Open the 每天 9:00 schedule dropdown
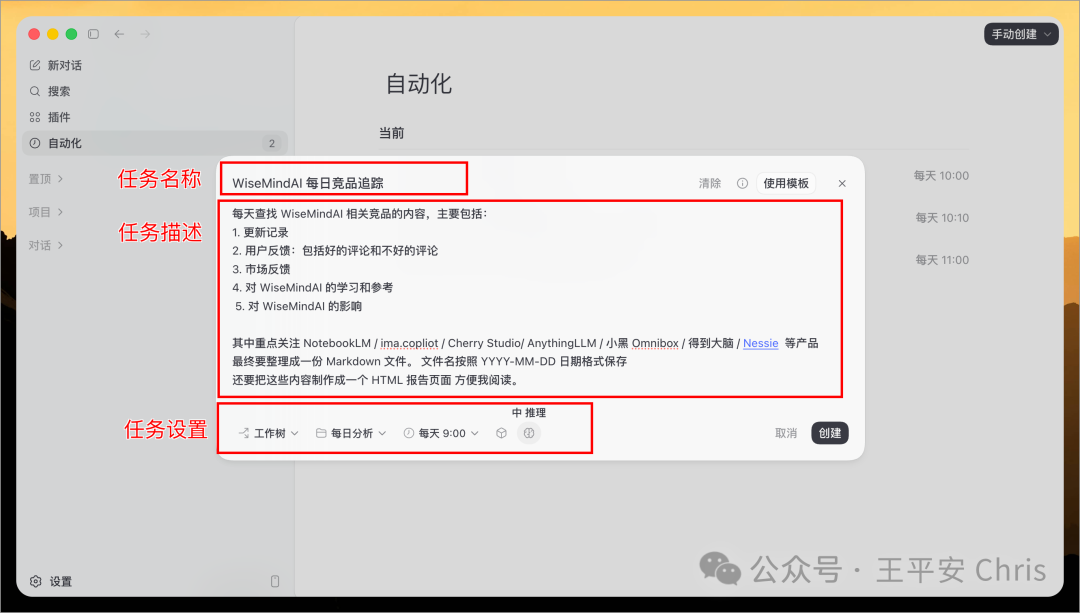1080x613 pixels. [441, 433]
